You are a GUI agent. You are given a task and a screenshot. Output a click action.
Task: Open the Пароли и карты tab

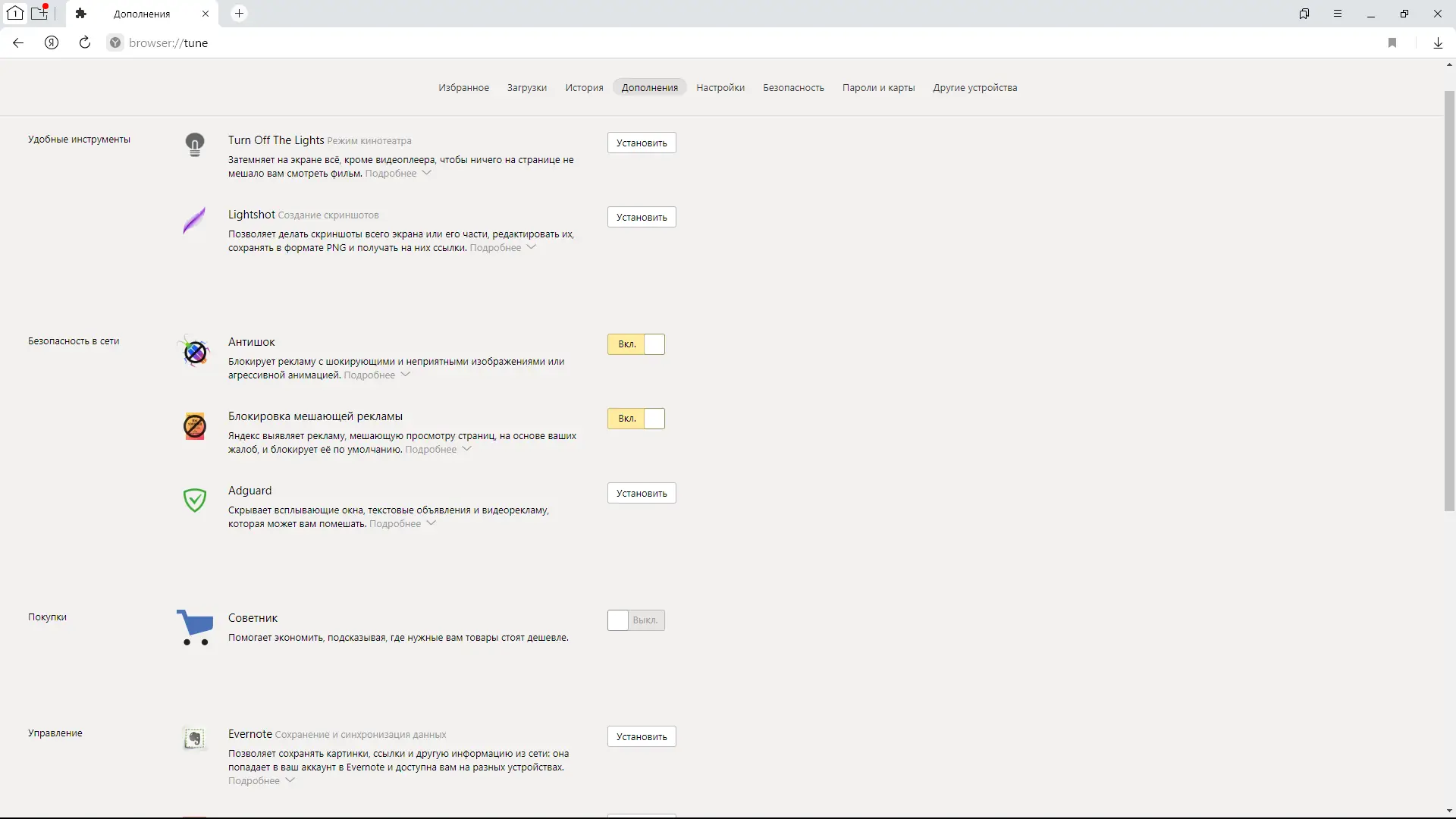point(878,88)
